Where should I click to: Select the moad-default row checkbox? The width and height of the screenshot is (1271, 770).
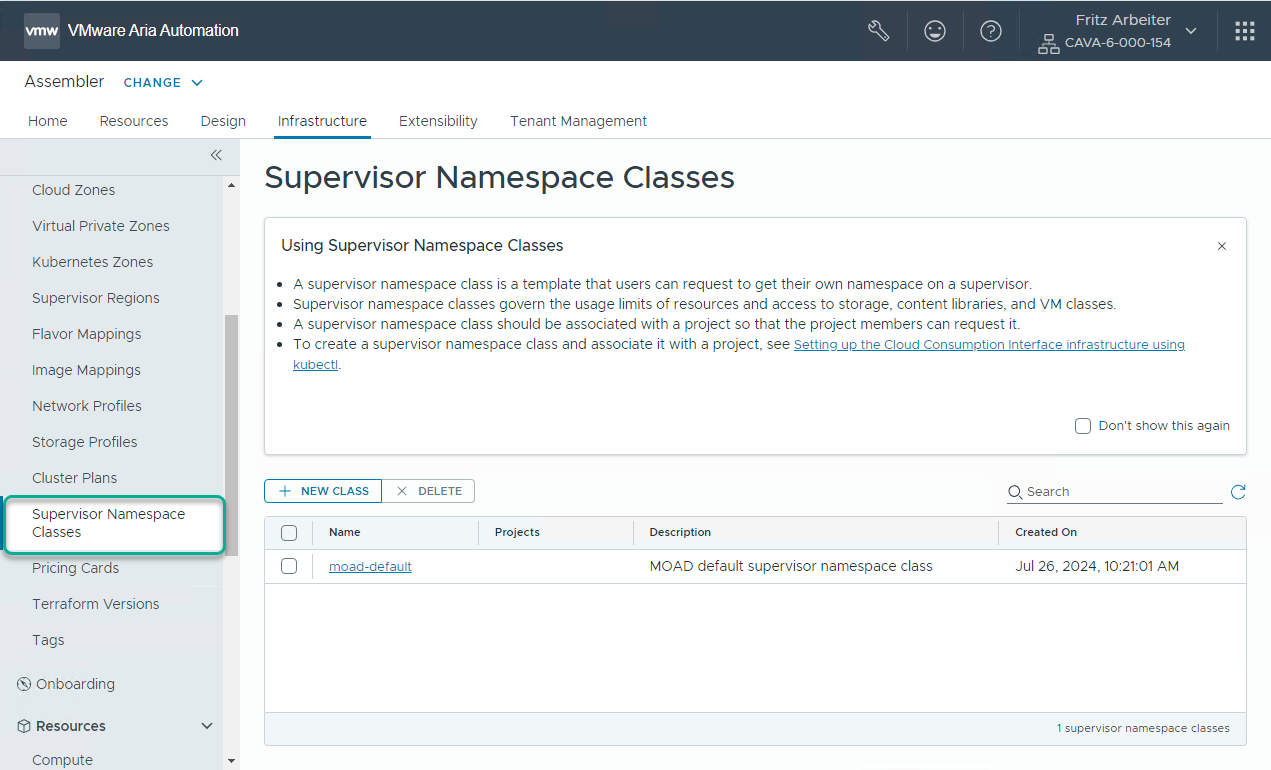point(289,566)
